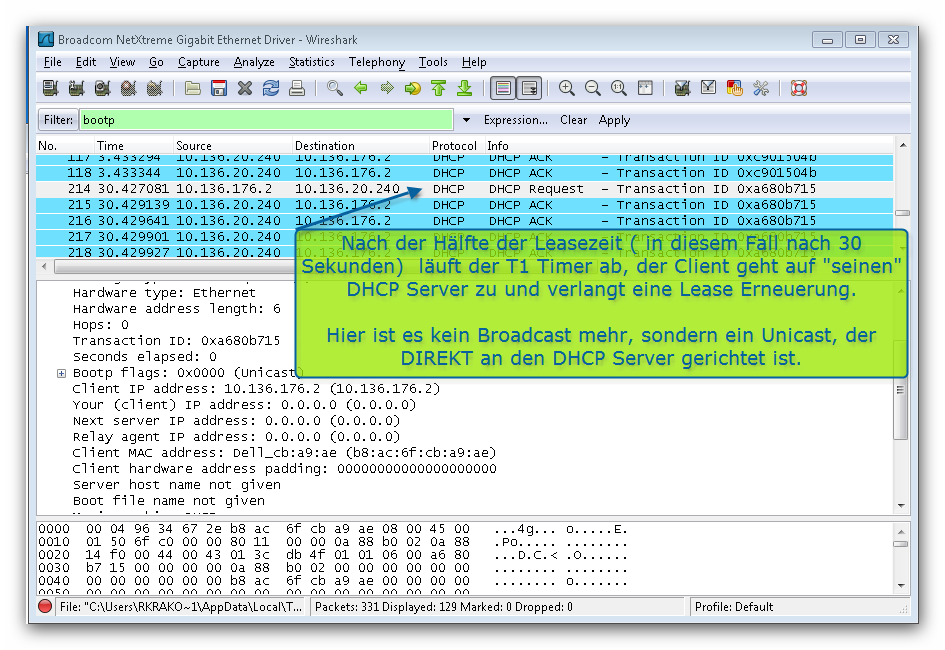The width and height of the screenshot is (945, 650).
Task: Open the Help menu
Action: point(474,62)
